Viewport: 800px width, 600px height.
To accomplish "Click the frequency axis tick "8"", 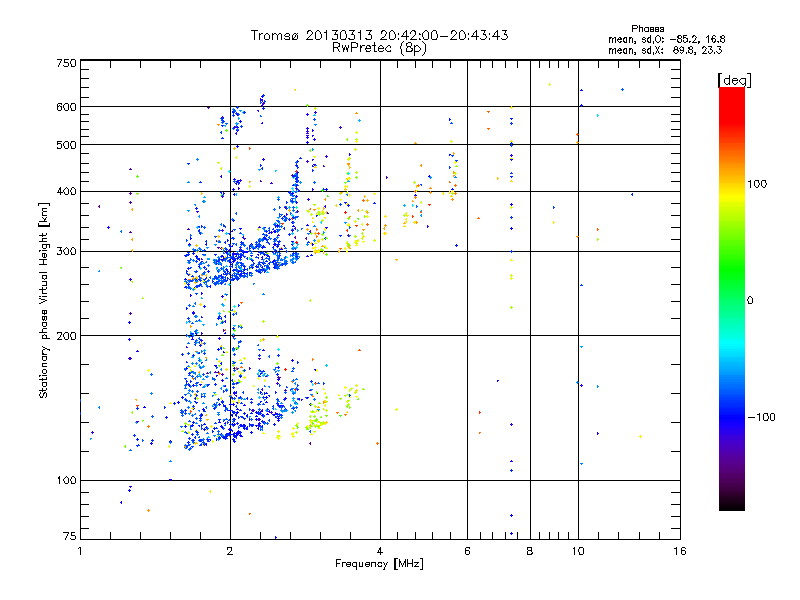I will (x=530, y=551).
